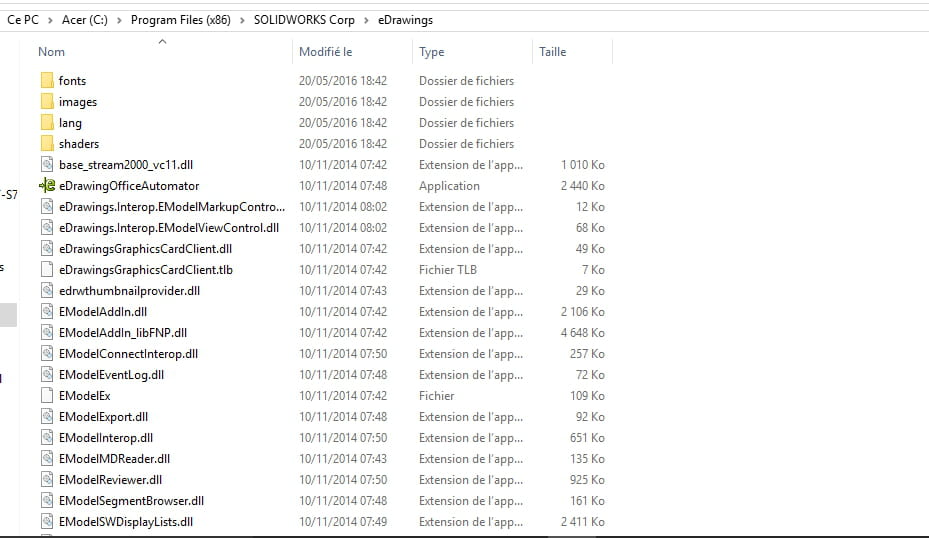This screenshot has height=538, width=929.
Task: Select eDrawingOfficeAutomator file name
Action: [x=129, y=185]
